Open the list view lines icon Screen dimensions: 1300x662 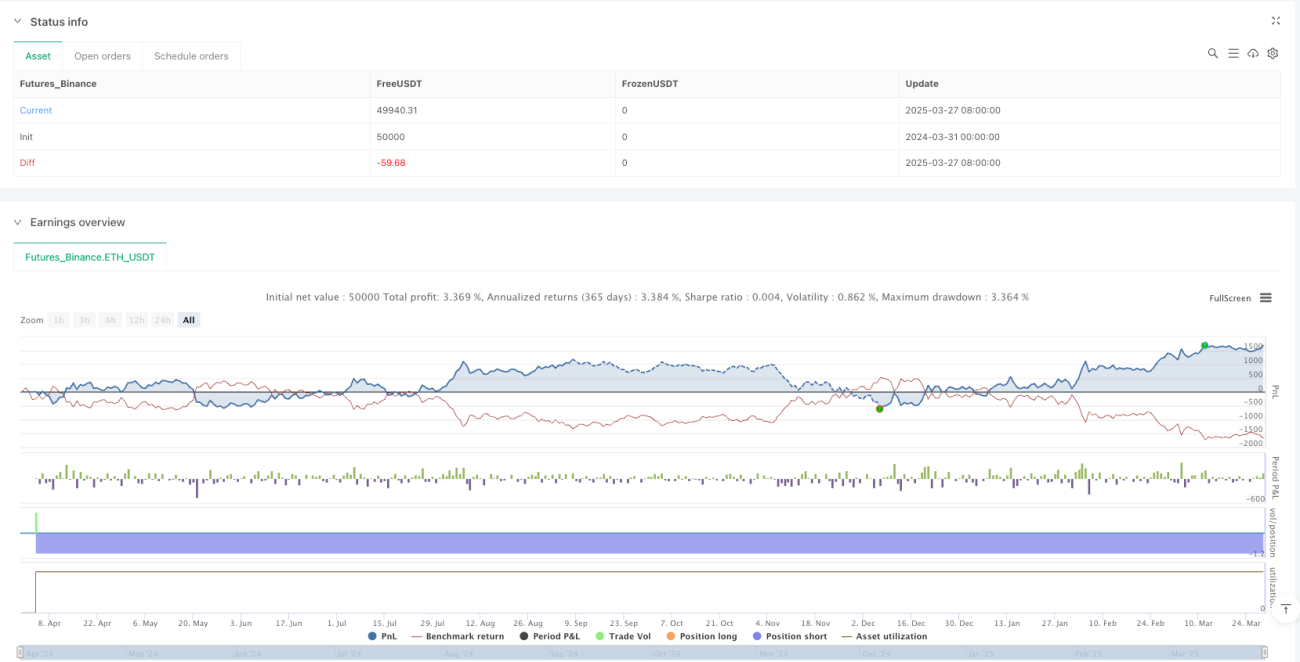pyautogui.click(x=1233, y=53)
